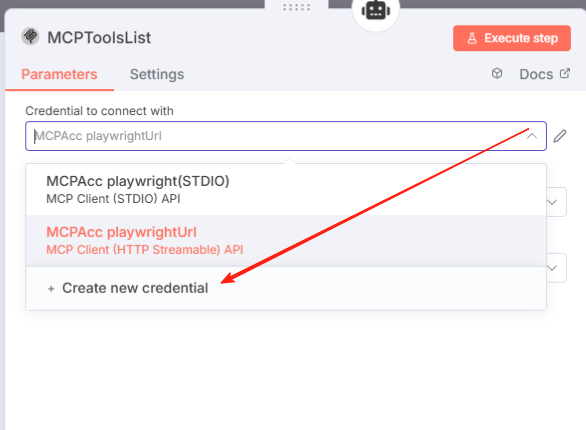Image resolution: width=586 pixels, height=430 pixels.
Task: Select the Parameters tab
Action: tap(59, 74)
